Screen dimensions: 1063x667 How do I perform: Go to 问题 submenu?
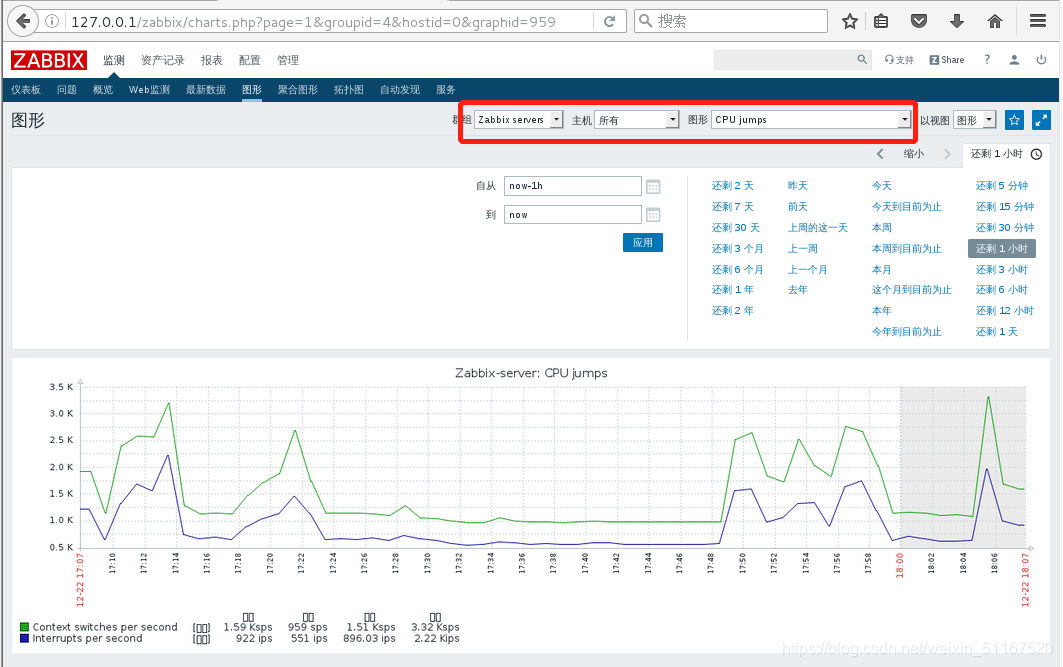click(x=66, y=89)
